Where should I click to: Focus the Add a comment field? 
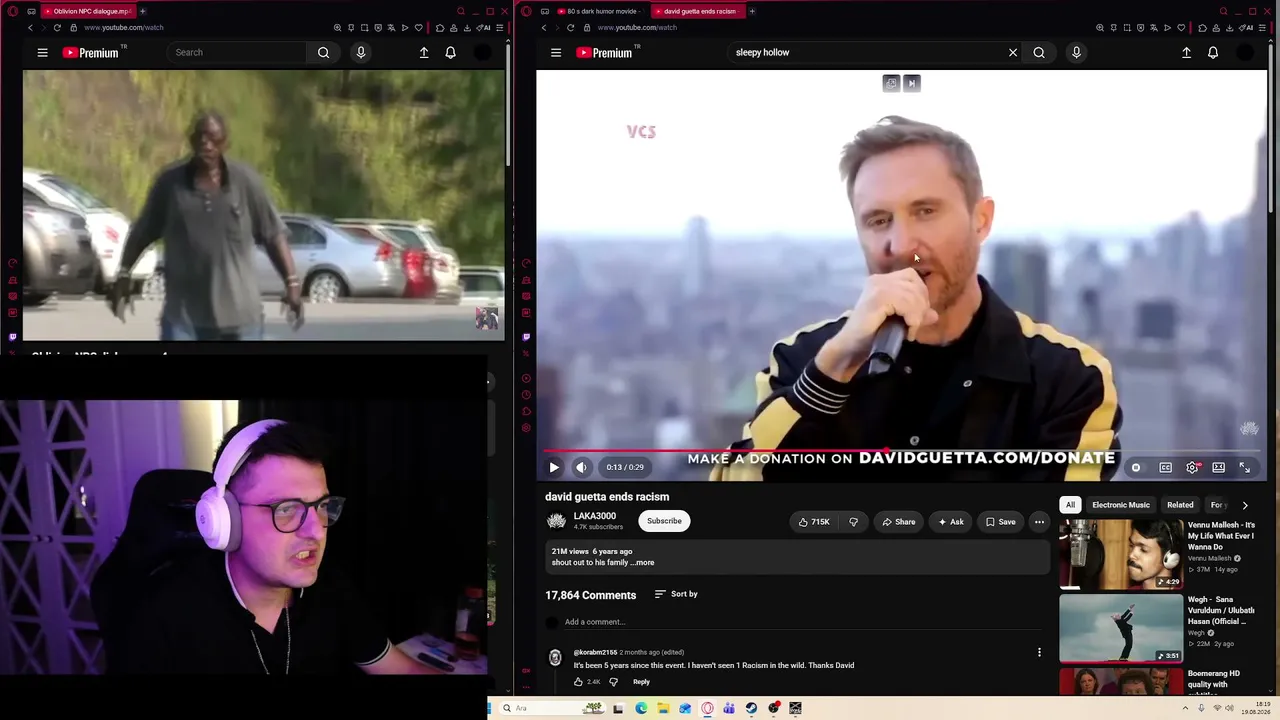(805, 622)
